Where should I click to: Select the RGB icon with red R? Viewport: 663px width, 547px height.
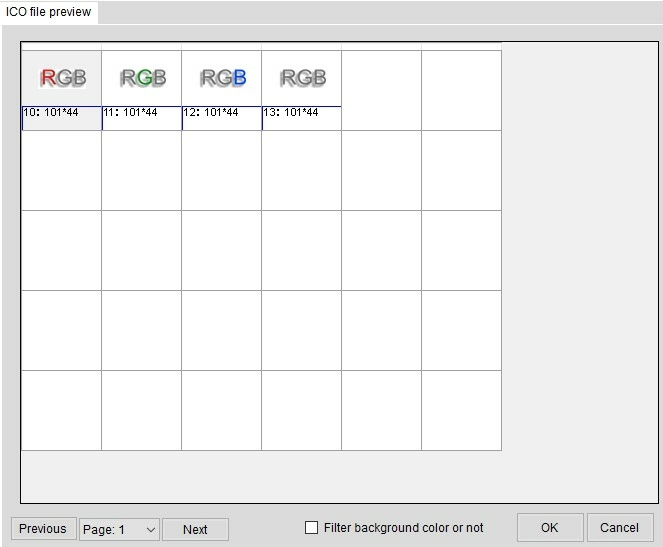point(62,78)
